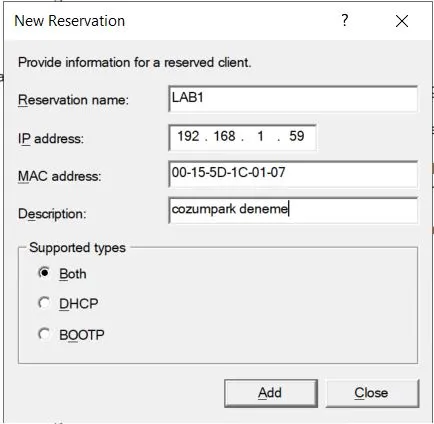Image resolution: width=434 pixels, height=424 pixels.
Task: Click the Reservation name field containing LAB1
Action: pyautogui.click(x=293, y=99)
